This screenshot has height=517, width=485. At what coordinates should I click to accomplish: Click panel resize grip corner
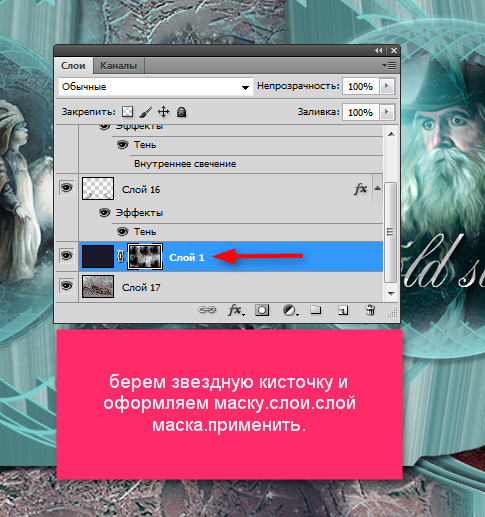tap(393, 313)
